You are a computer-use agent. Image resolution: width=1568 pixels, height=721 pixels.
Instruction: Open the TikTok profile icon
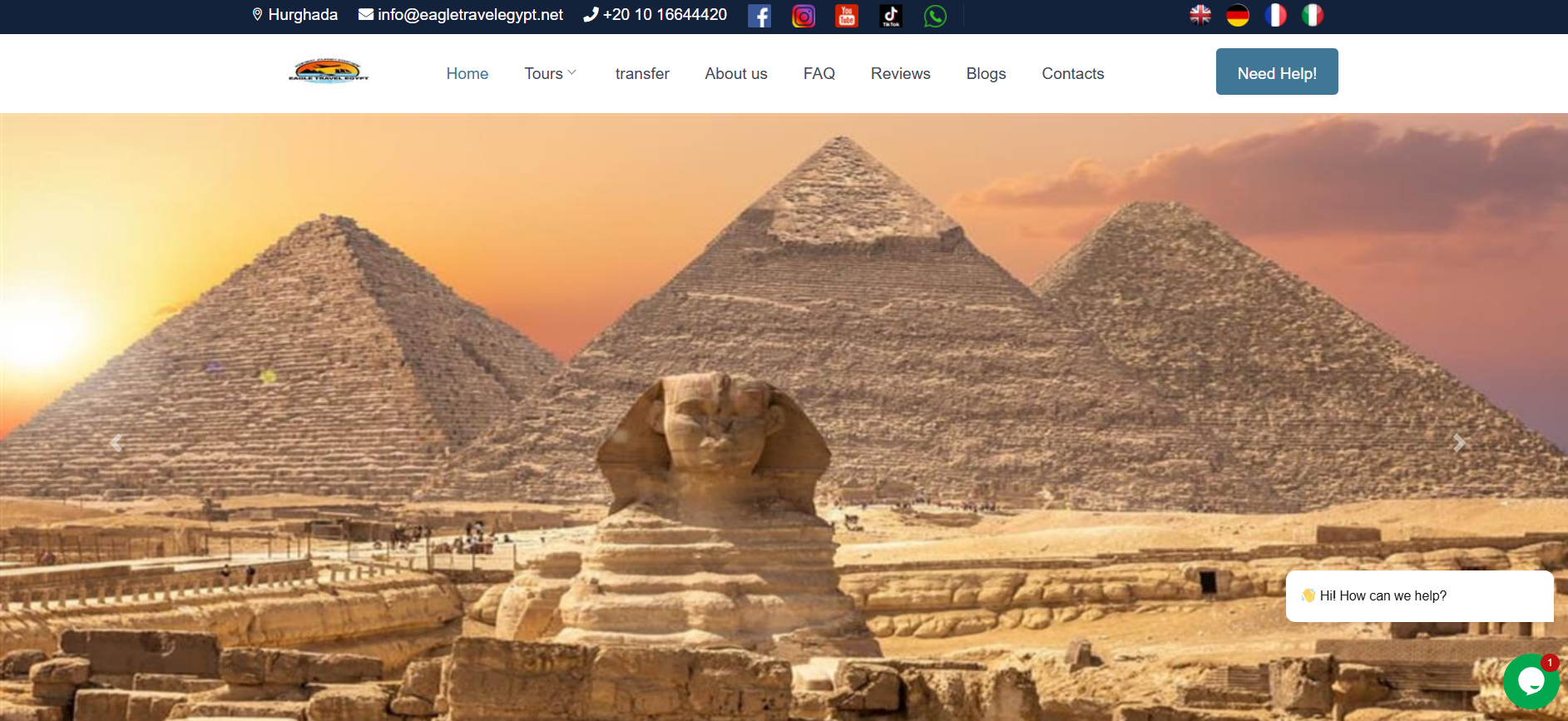tap(891, 16)
